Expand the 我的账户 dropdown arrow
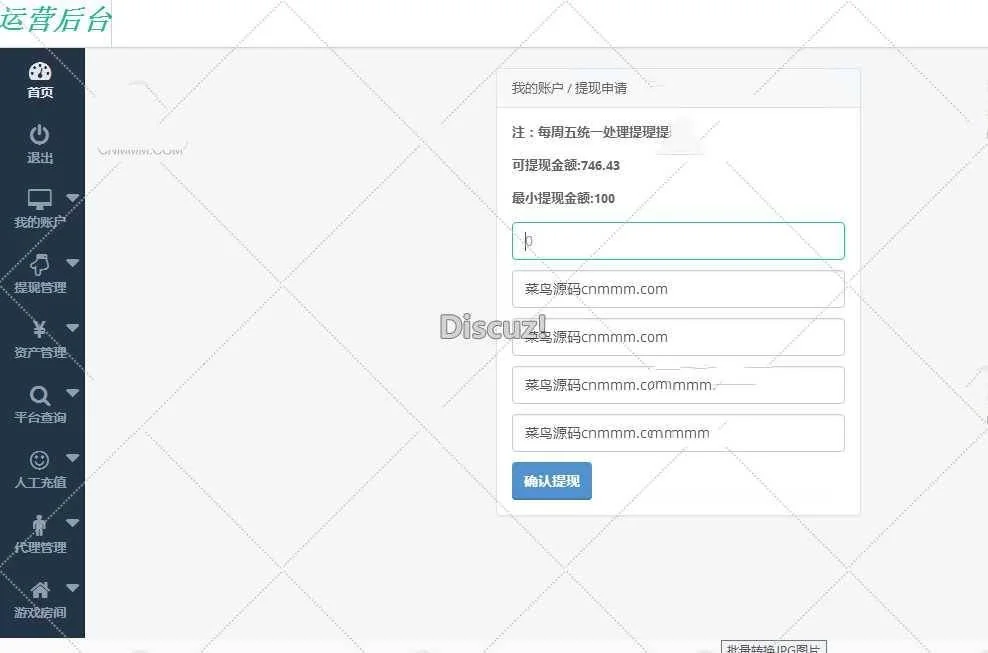 click(x=72, y=197)
